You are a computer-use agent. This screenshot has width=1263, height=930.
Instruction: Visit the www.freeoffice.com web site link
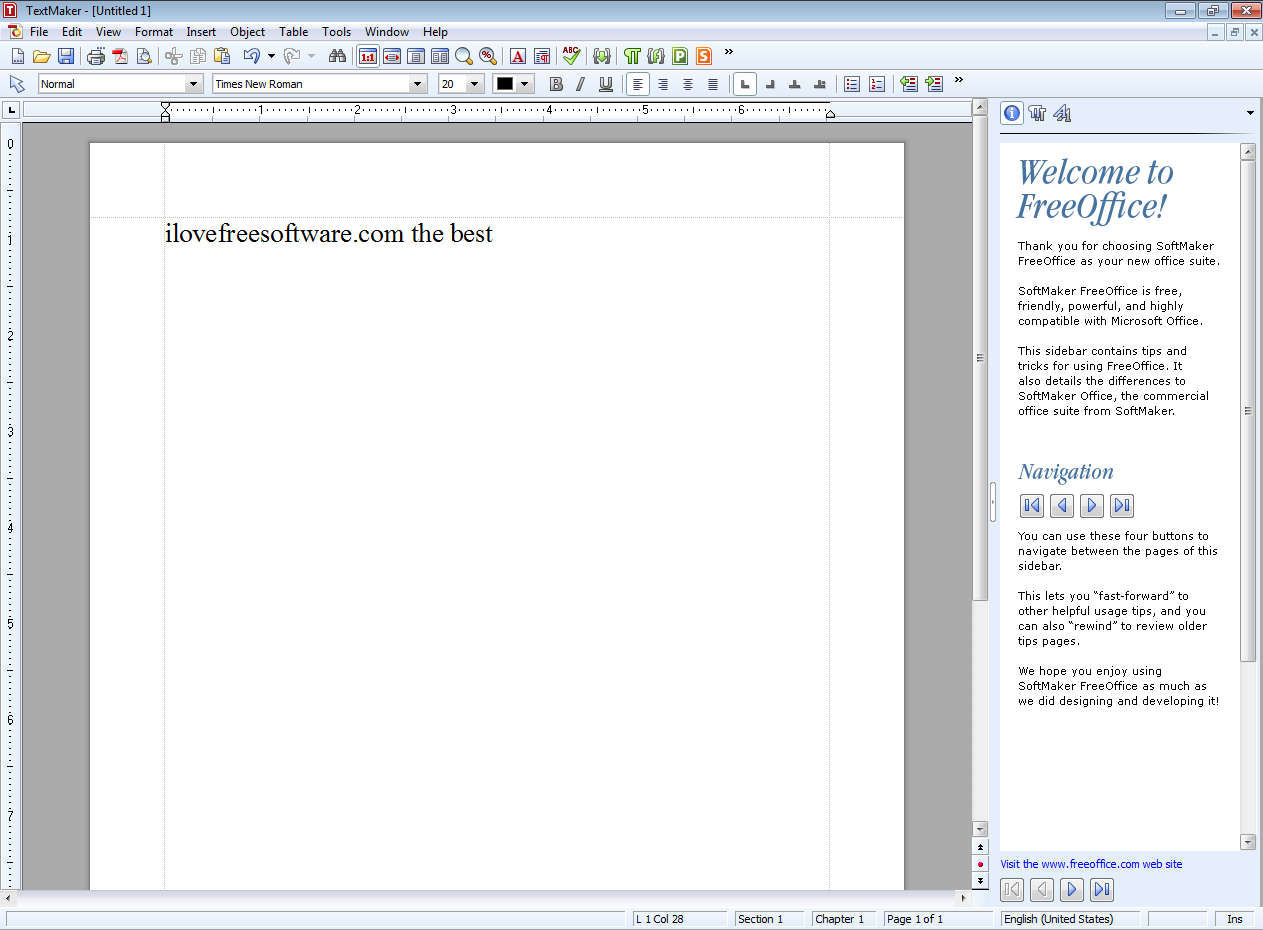(1091, 864)
